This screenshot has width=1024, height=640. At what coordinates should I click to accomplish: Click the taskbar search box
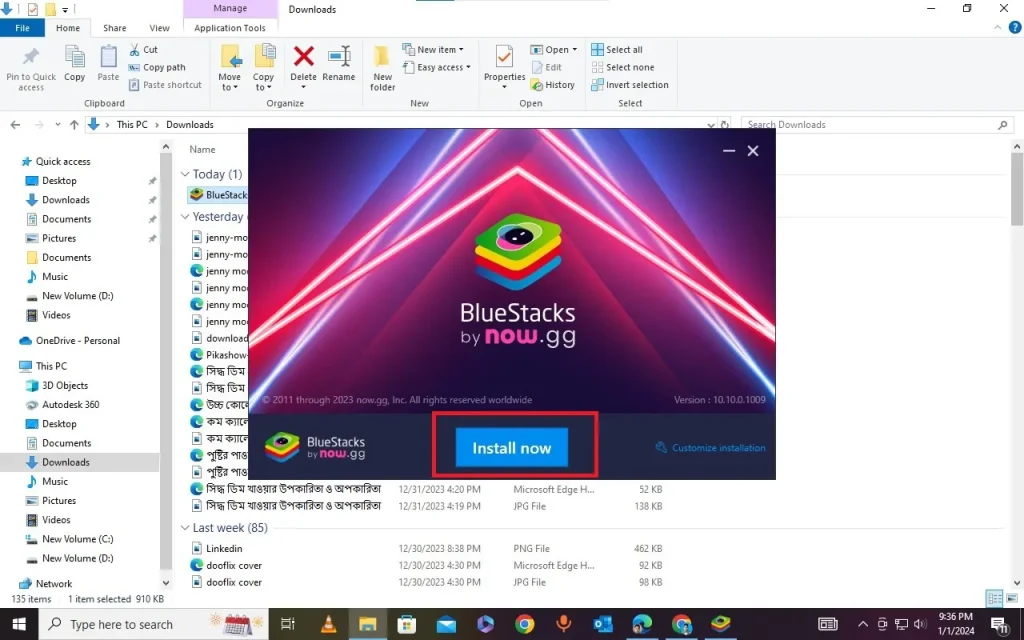tap(153, 624)
